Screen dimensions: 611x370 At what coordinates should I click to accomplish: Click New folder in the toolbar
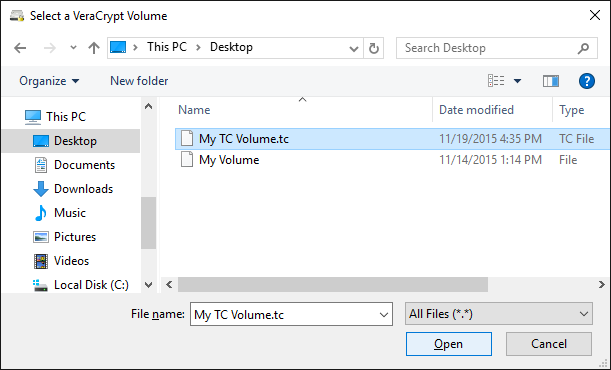coord(139,81)
